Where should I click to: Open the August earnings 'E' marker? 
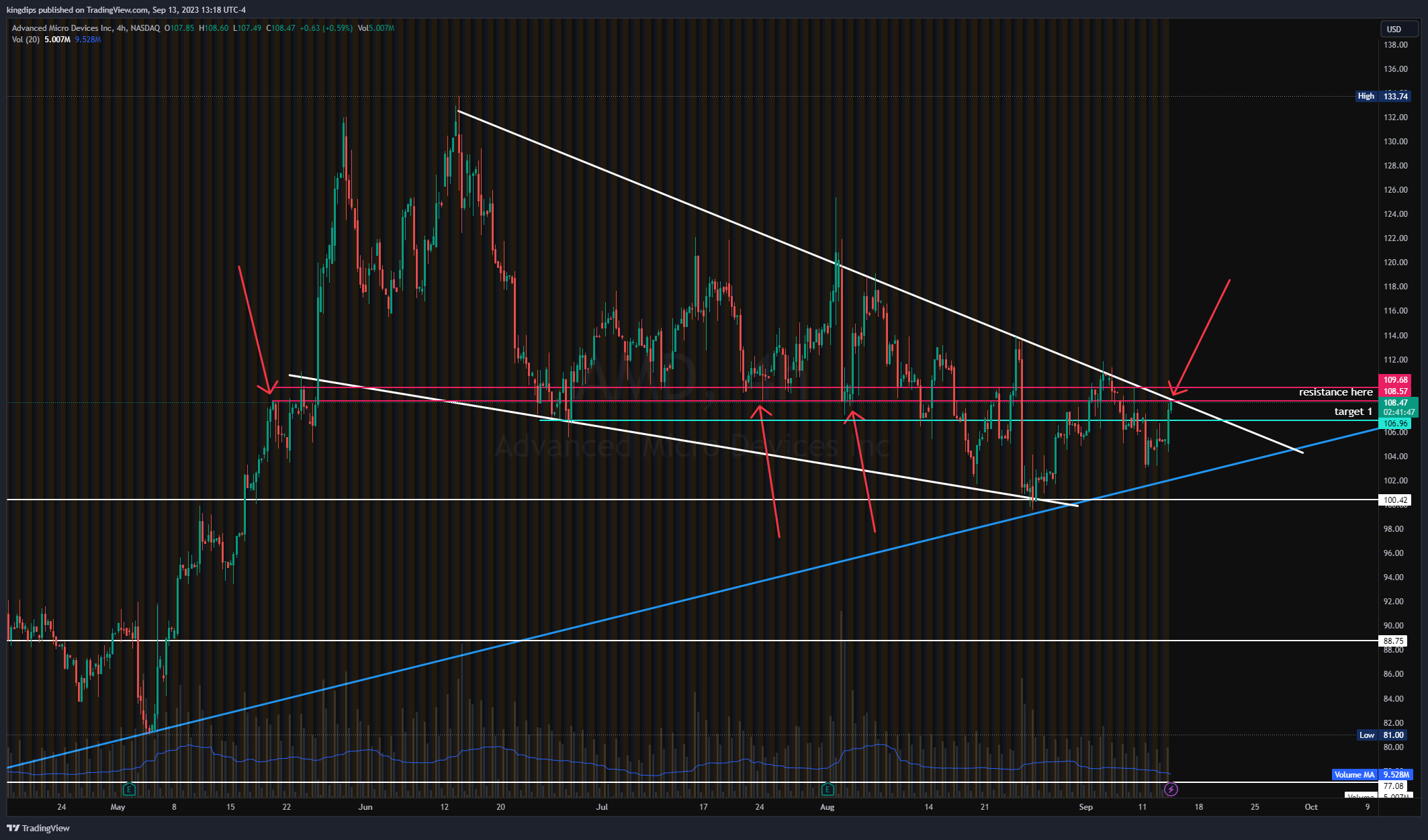coord(828,789)
